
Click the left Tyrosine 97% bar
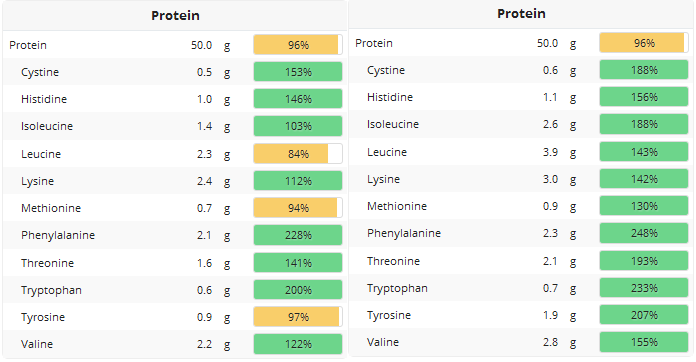coord(298,317)
